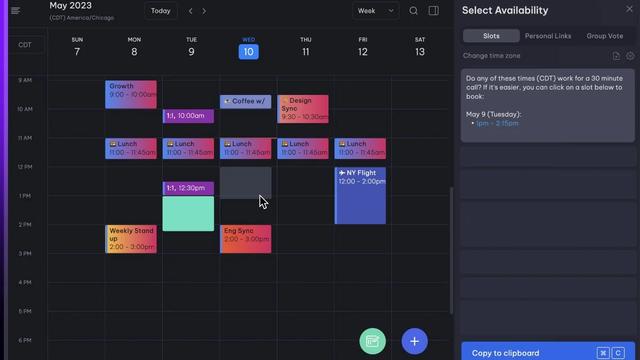Click the green availability round button

372,341
